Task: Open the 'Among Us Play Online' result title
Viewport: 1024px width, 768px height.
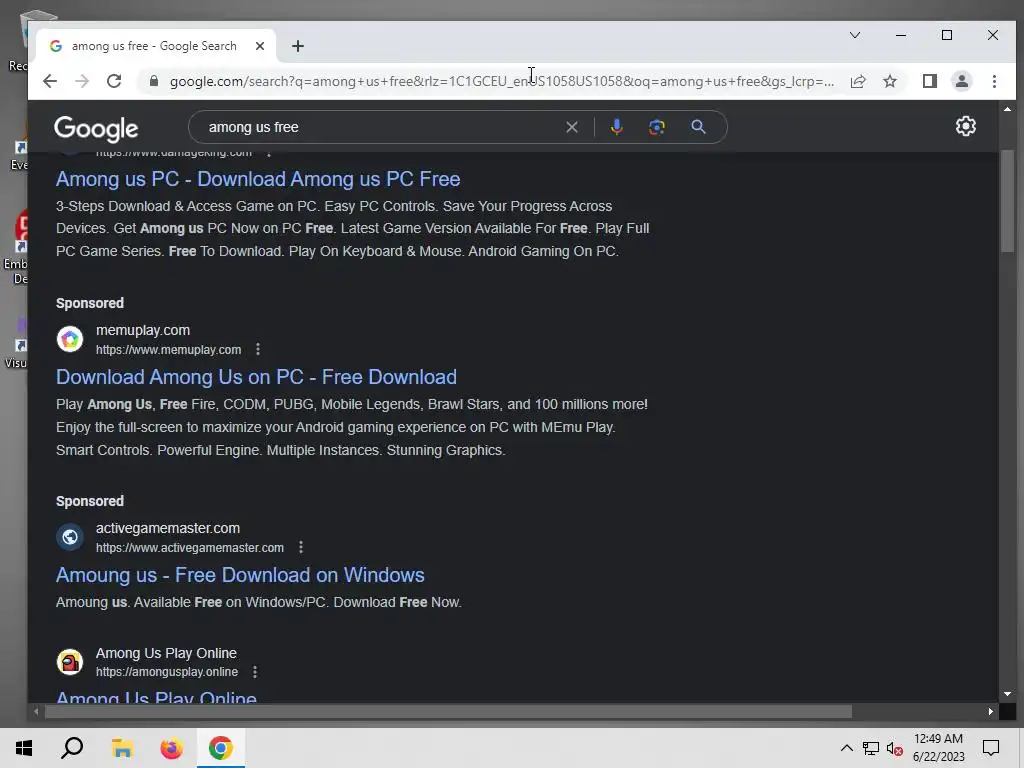Action: (156, 696)
